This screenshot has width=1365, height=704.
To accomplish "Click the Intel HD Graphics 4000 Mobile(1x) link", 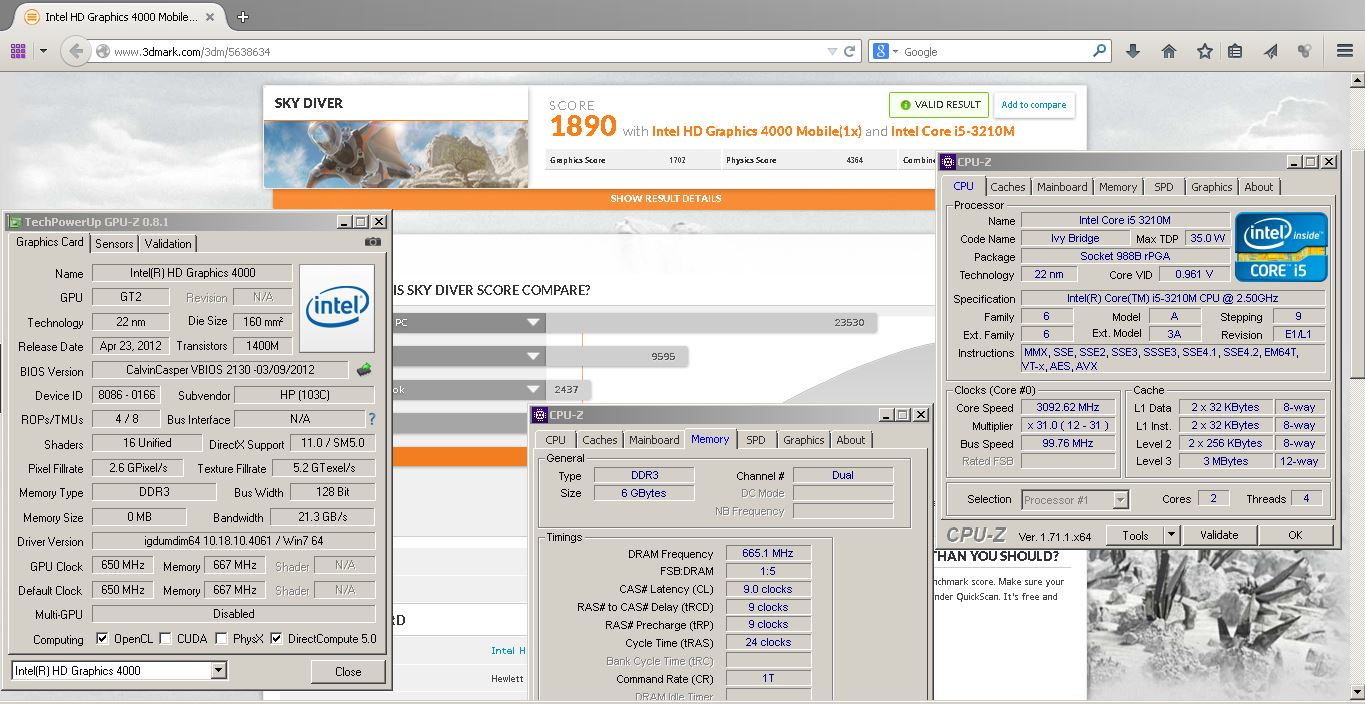I will click(756, 131).
